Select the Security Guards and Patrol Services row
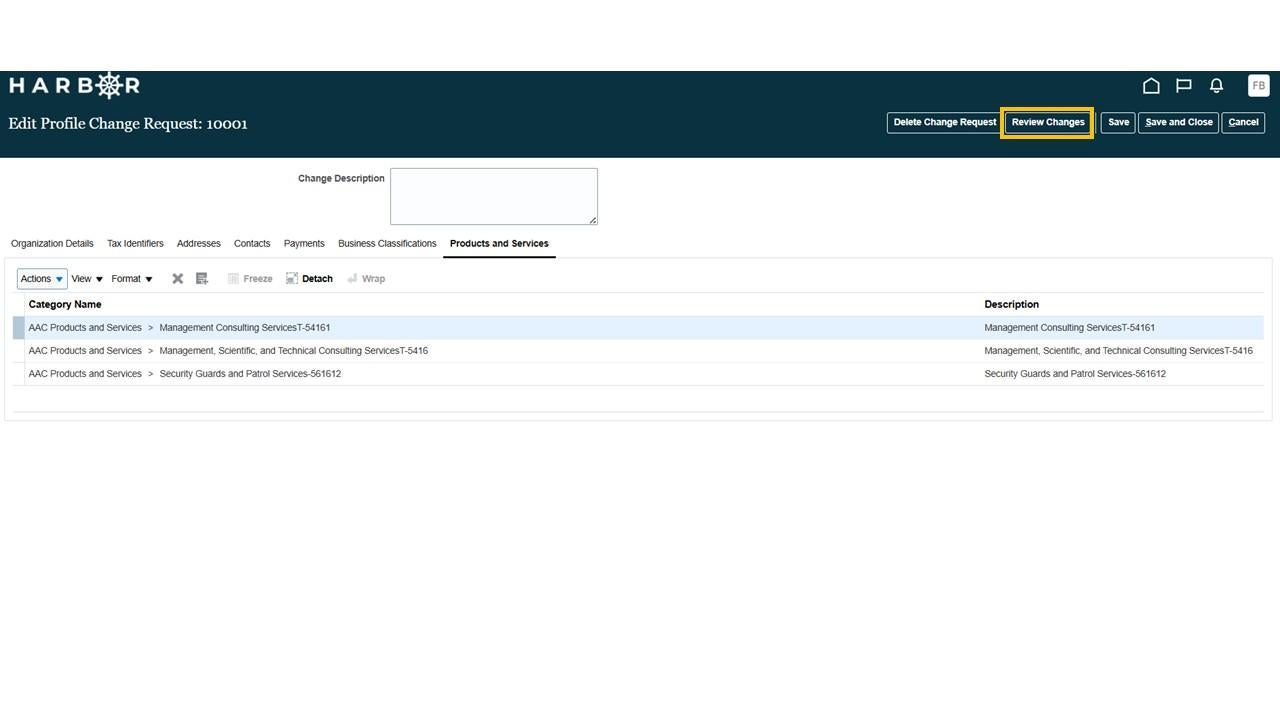This screenshot has height=720, width=1280. tap(638, 374)
